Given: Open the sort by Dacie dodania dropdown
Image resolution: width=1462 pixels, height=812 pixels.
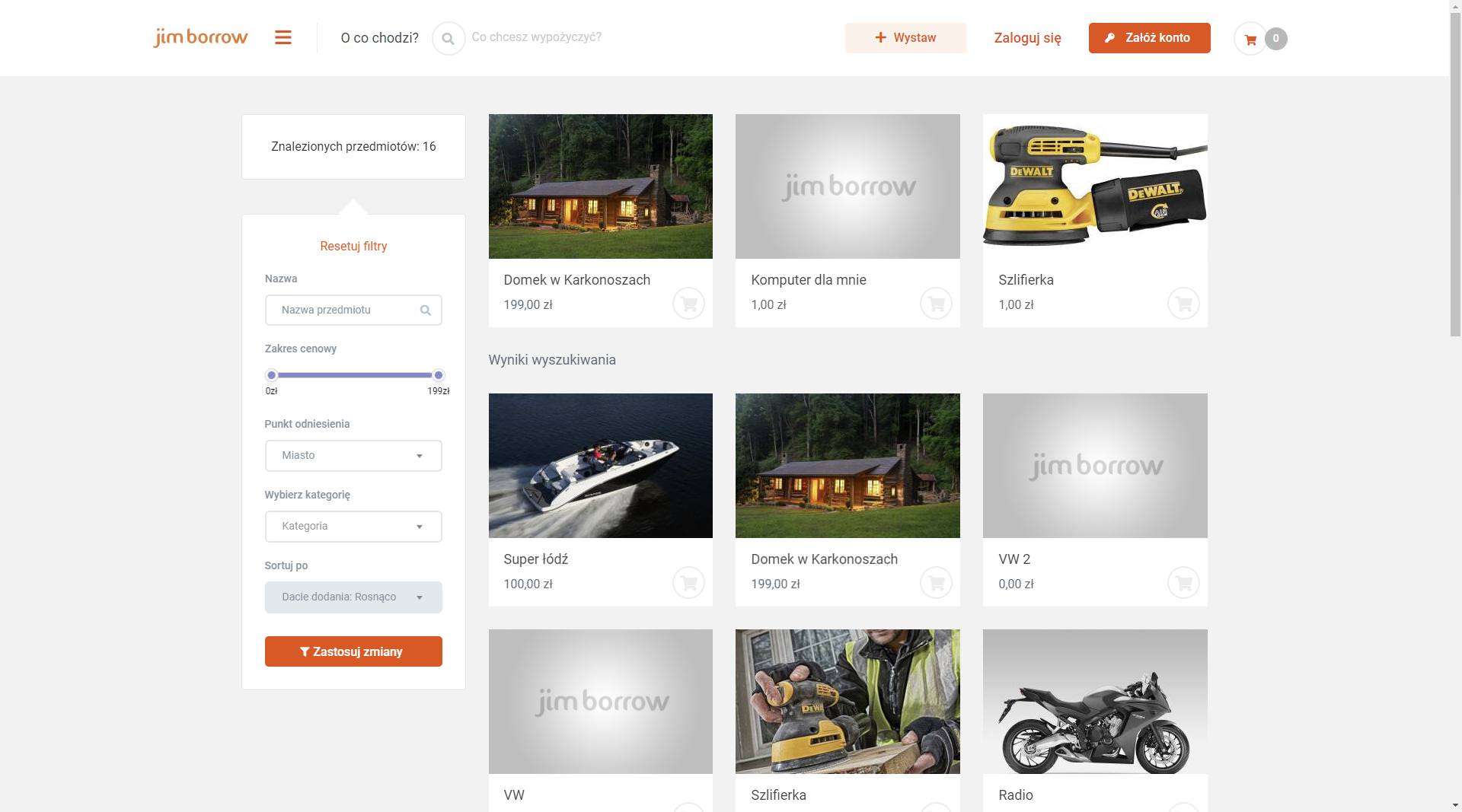Looking at the screenshot, I should pyautogui.click(x=353, y=597).
